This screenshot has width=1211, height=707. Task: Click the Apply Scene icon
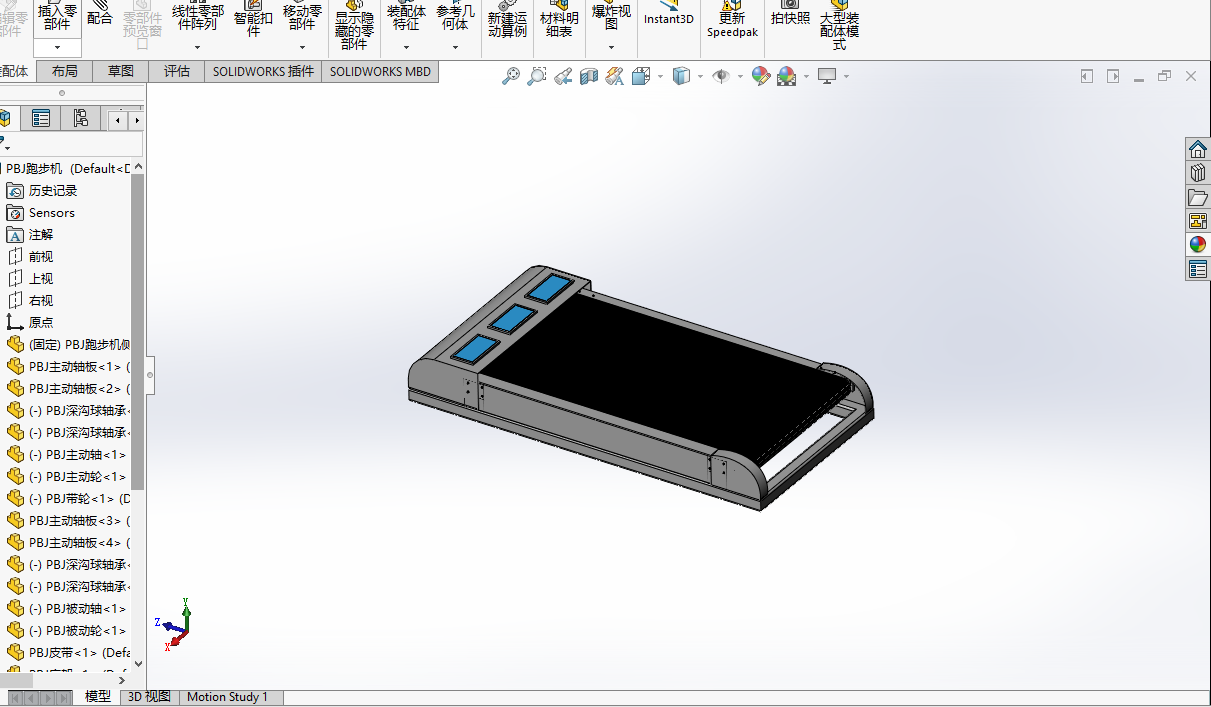(786, 76)
